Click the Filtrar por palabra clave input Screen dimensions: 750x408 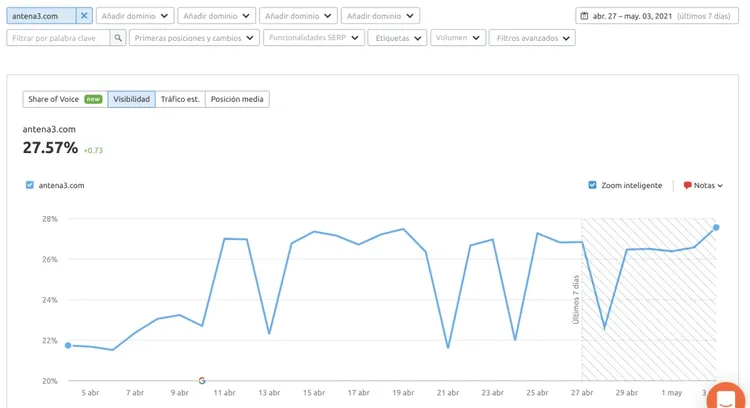58,38
